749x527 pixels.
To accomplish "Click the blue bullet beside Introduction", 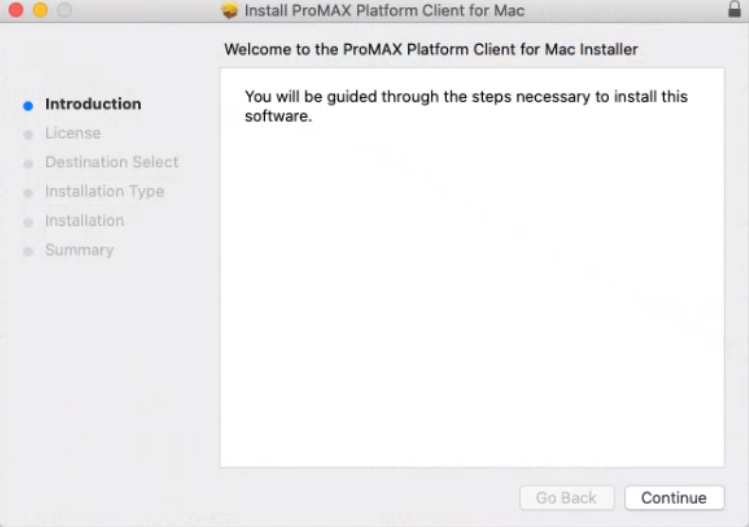I will (x=28, y=106).
